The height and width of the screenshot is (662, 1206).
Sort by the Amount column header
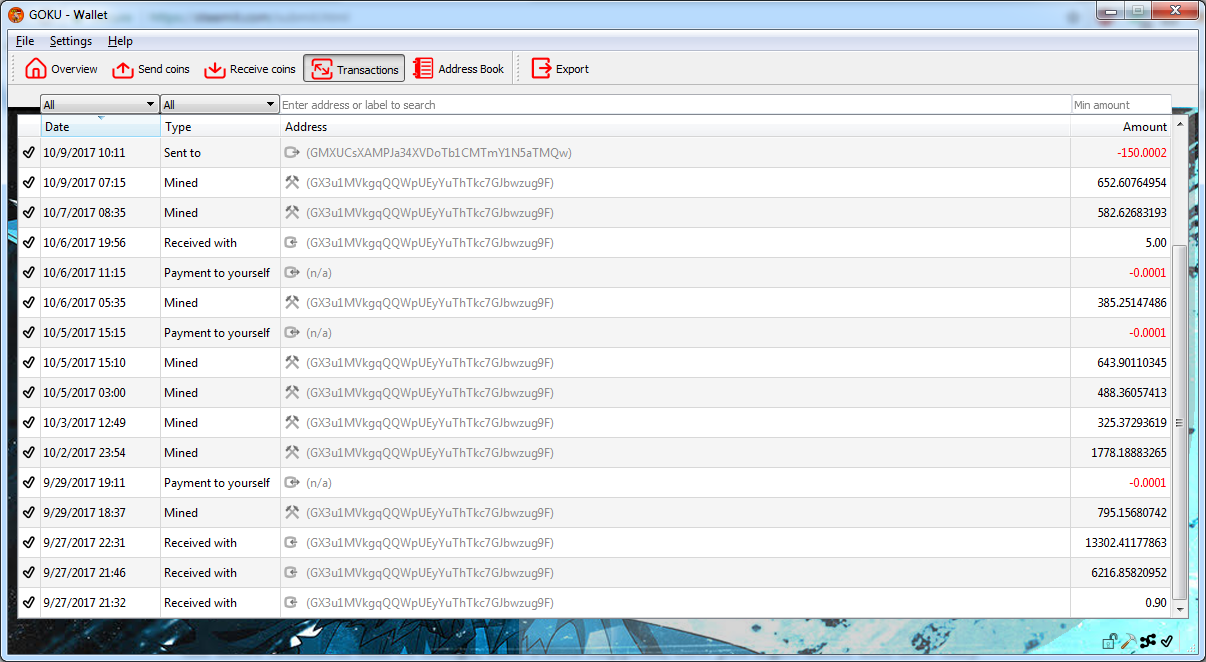click(x=1121, y=127)
